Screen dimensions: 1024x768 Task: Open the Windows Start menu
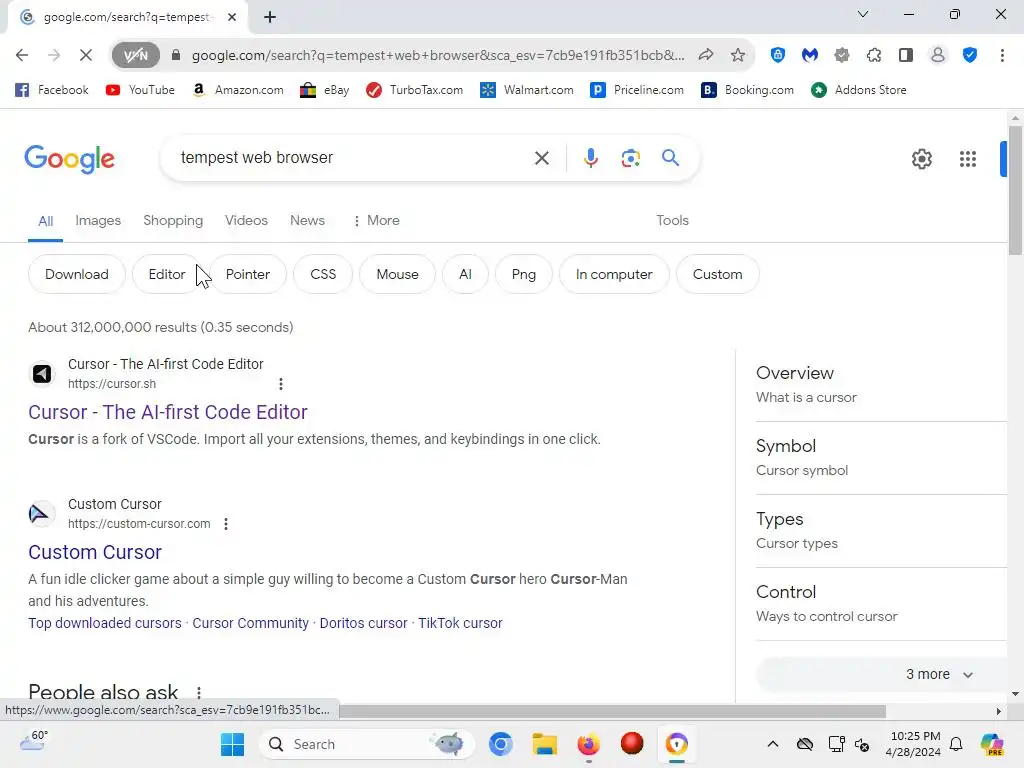tap(232, 744)
